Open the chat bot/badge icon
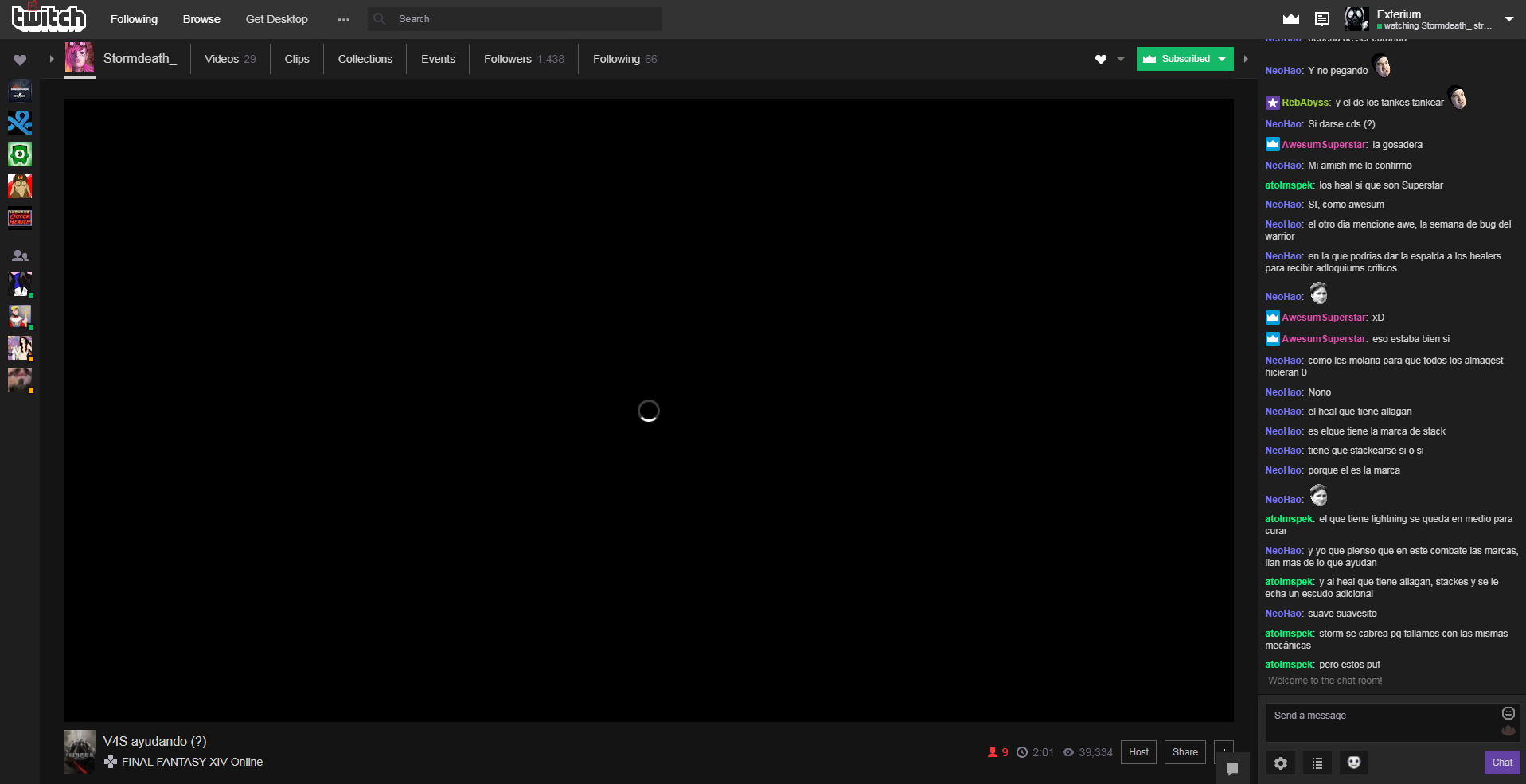 [x=1353, y=763]
